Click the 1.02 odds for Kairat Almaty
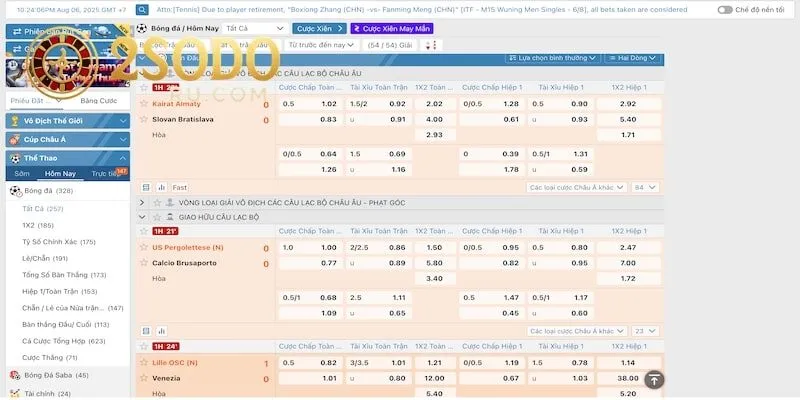Image resolution: width=800 pixels, height=400 pixels. point(328,104)
